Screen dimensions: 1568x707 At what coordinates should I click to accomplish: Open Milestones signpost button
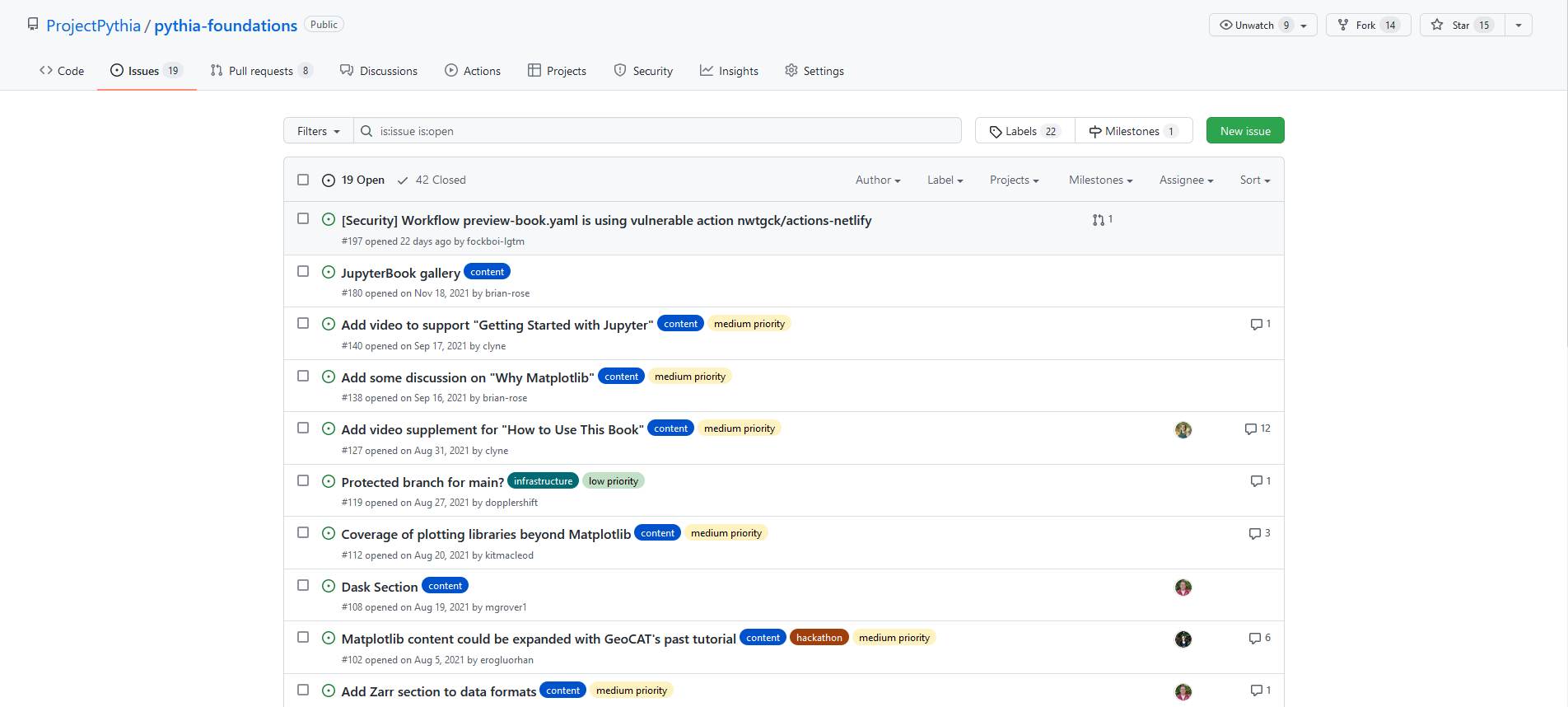point(1133,131)
